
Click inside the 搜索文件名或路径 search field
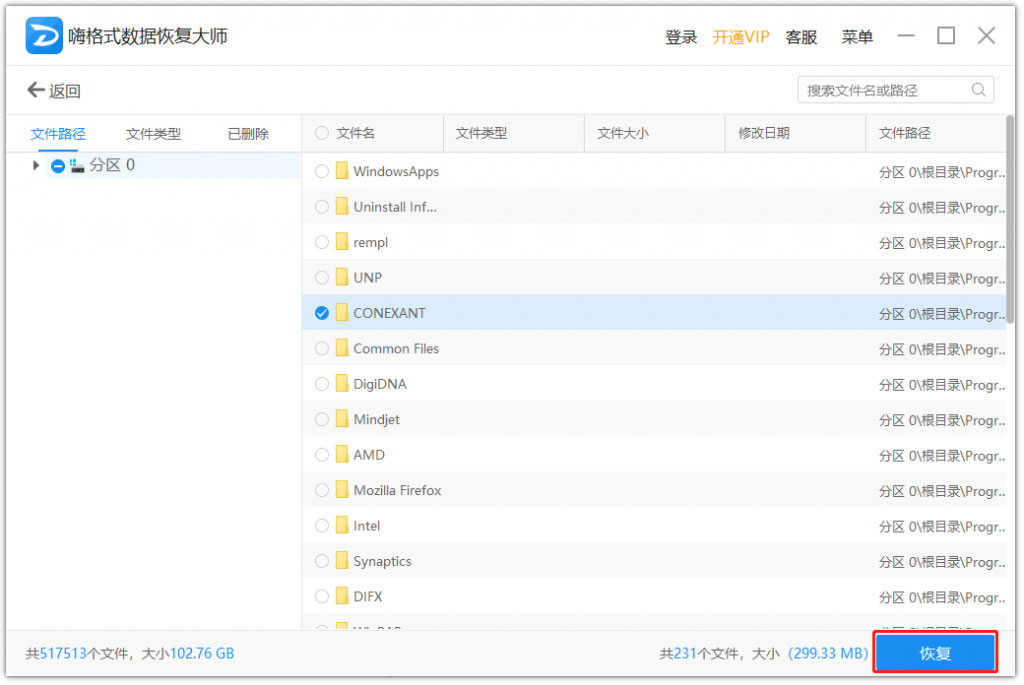880,89
